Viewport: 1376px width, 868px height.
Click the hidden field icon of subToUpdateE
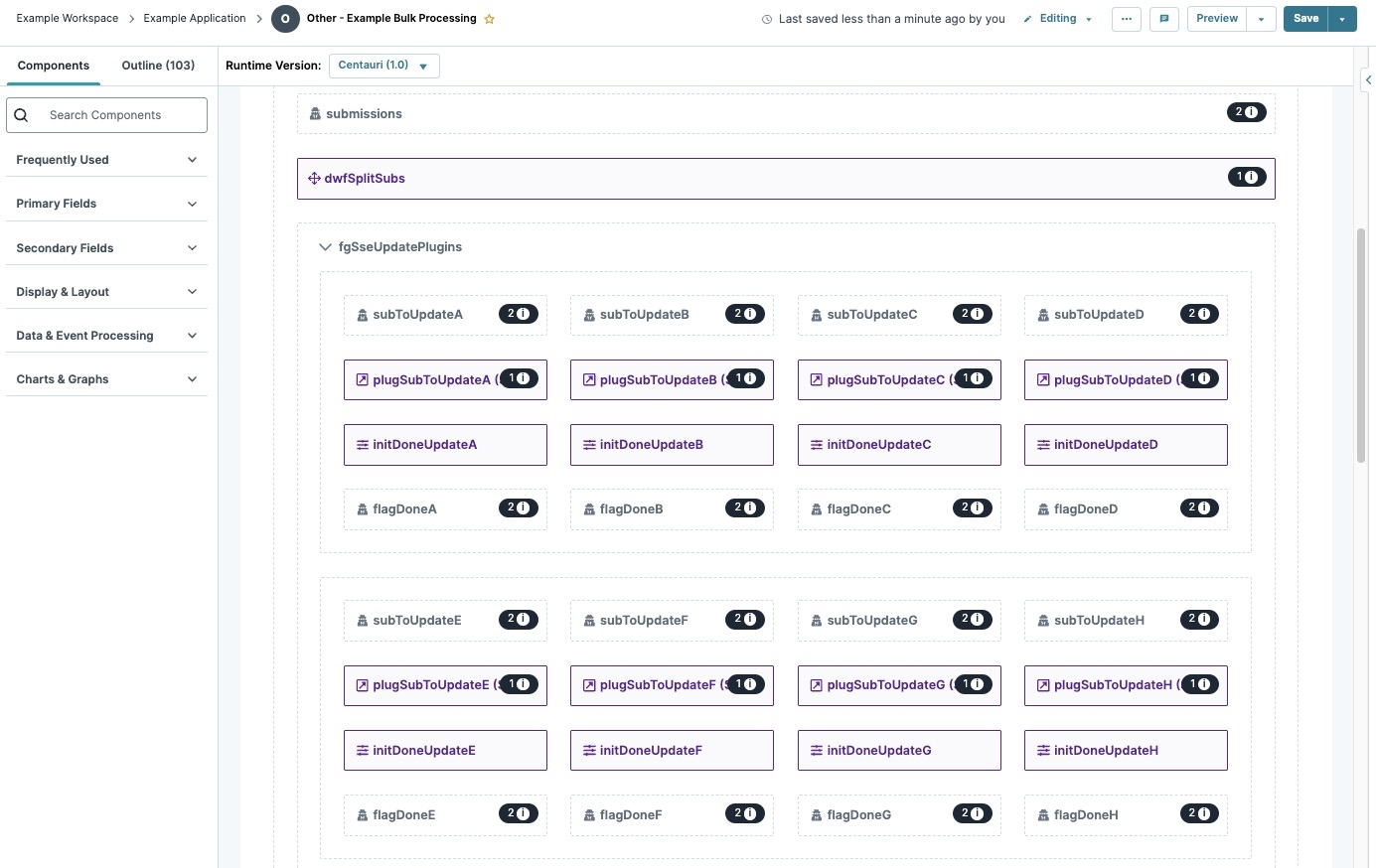click(363, 621)
